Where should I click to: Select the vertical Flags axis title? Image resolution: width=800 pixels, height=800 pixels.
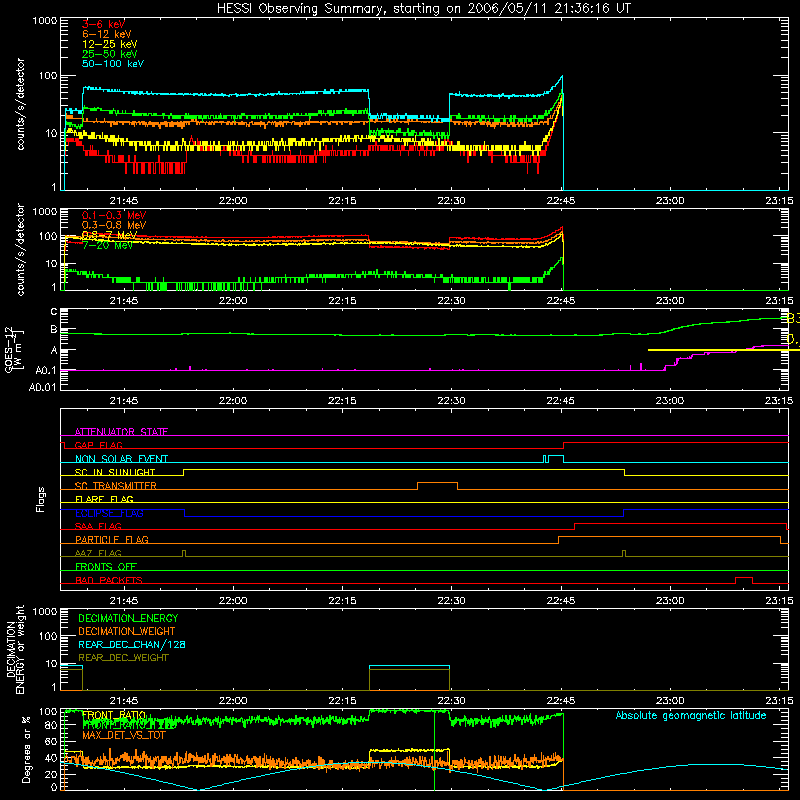click(x=41, y=499)
